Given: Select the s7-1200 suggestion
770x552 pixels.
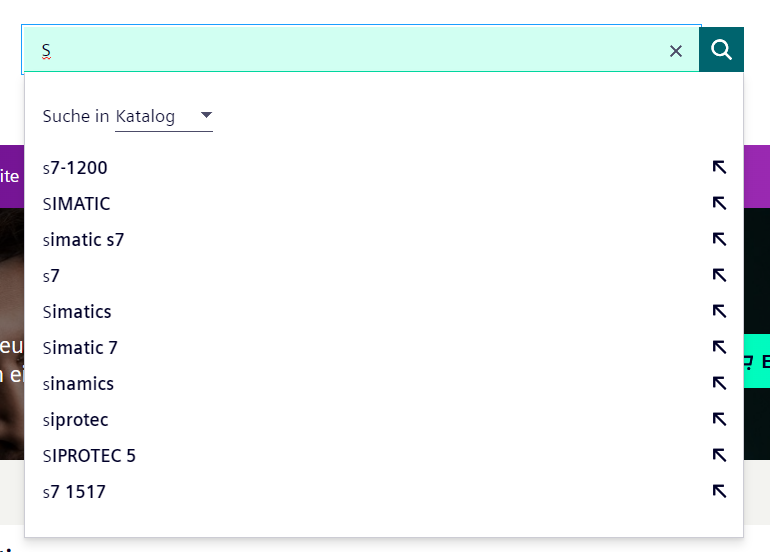Looking at the screenshot, I should pos(75,168).
